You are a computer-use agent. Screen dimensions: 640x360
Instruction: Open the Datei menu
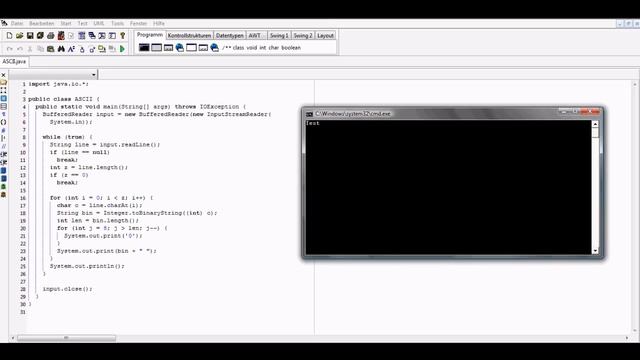[x=17, y=24]
